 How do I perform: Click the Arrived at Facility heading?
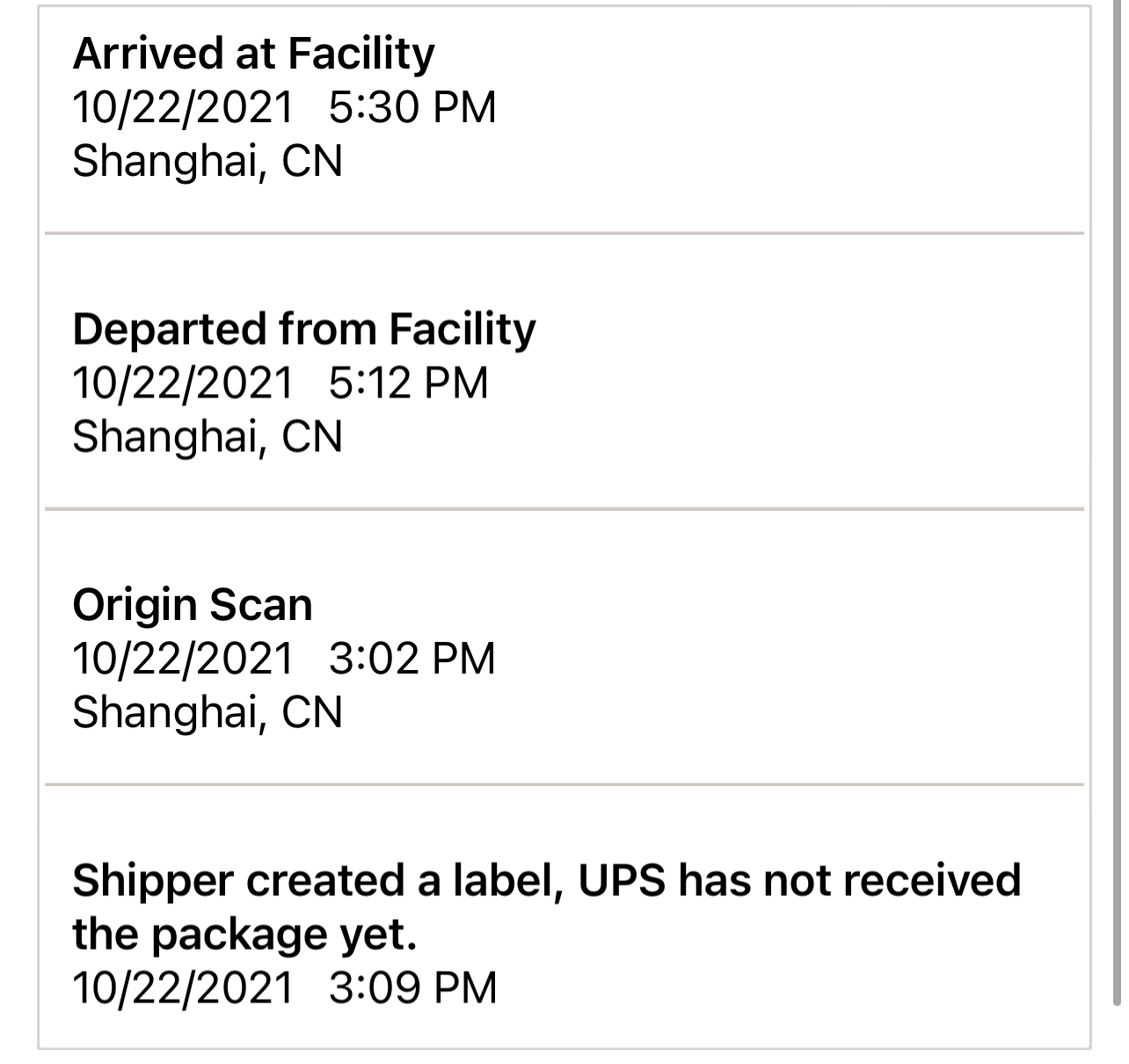coord(253,55)
